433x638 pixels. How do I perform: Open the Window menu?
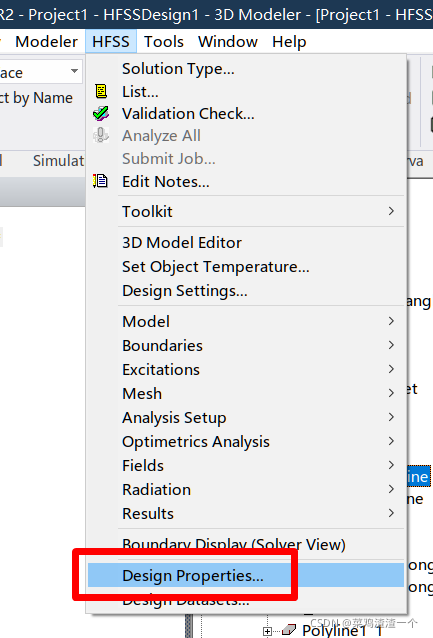pyautogui.click(x=228, y=42)
